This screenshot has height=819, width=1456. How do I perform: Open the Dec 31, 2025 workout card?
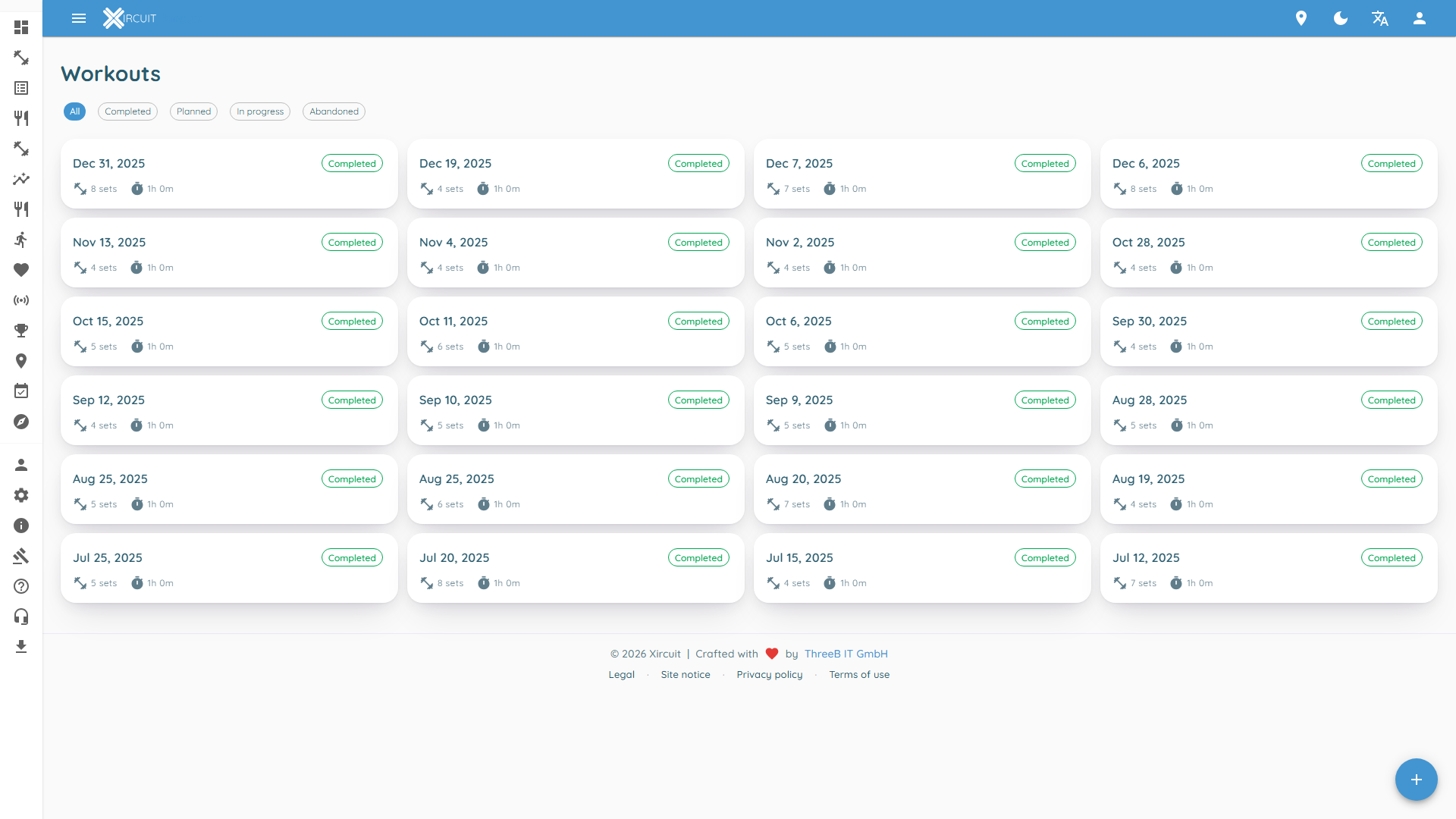pyautogui.click(x=229, y=174)
